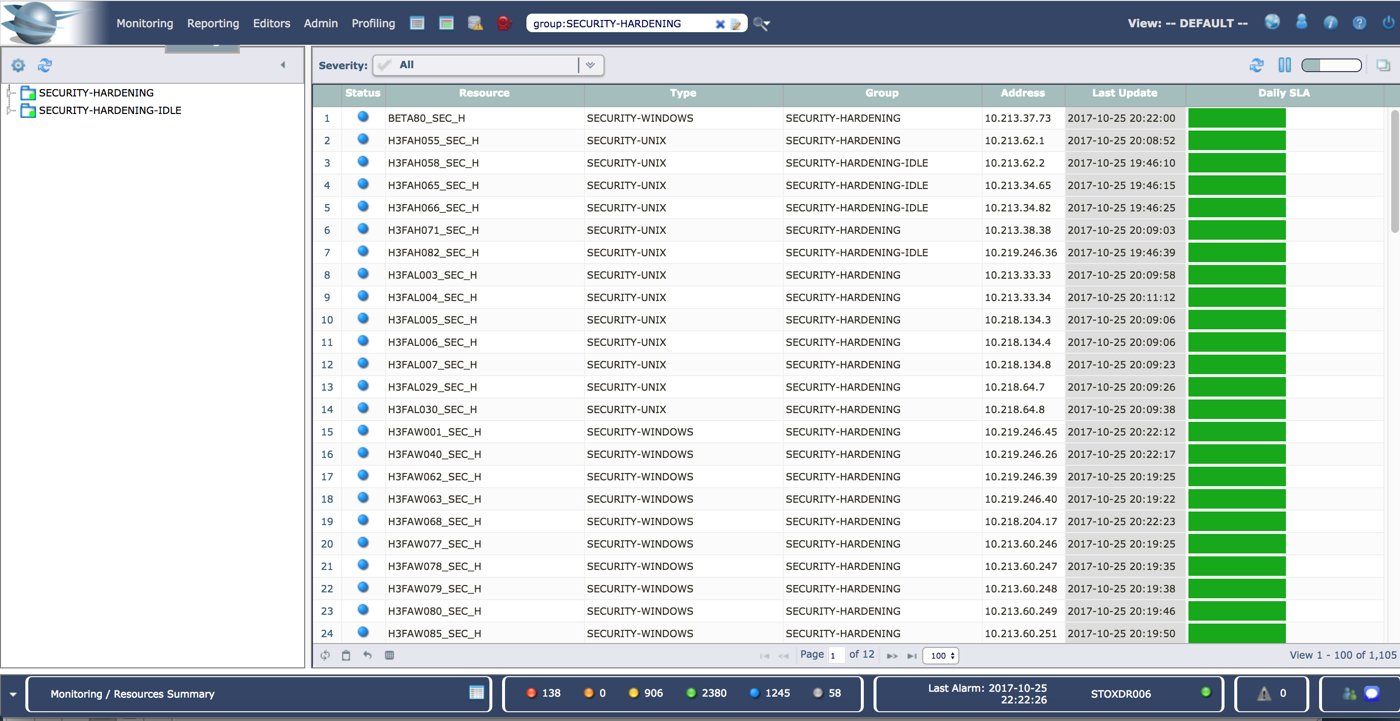Open the Severity dropdown
This screenshot has width=1400, height=721.
[488, 65]
